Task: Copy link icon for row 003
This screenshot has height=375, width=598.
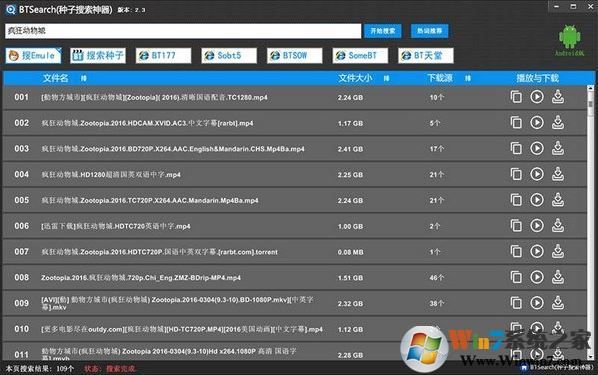Action: click(516, 148)
